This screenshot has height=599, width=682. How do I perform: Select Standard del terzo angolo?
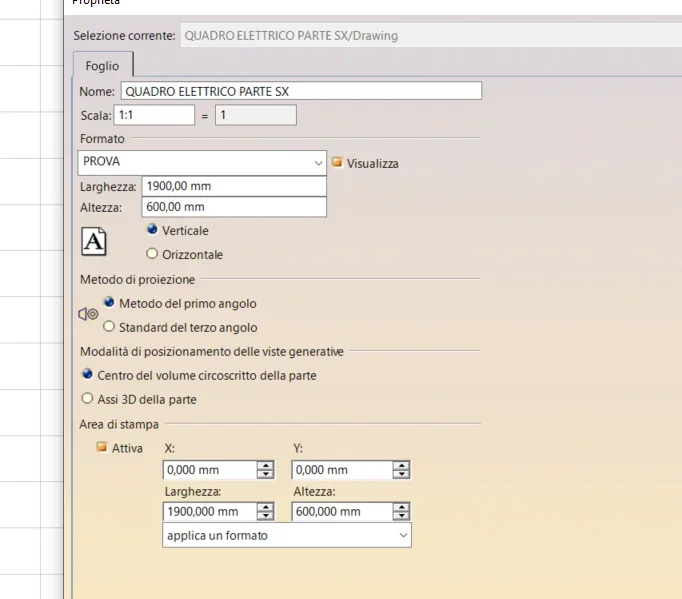click(109, 326)
